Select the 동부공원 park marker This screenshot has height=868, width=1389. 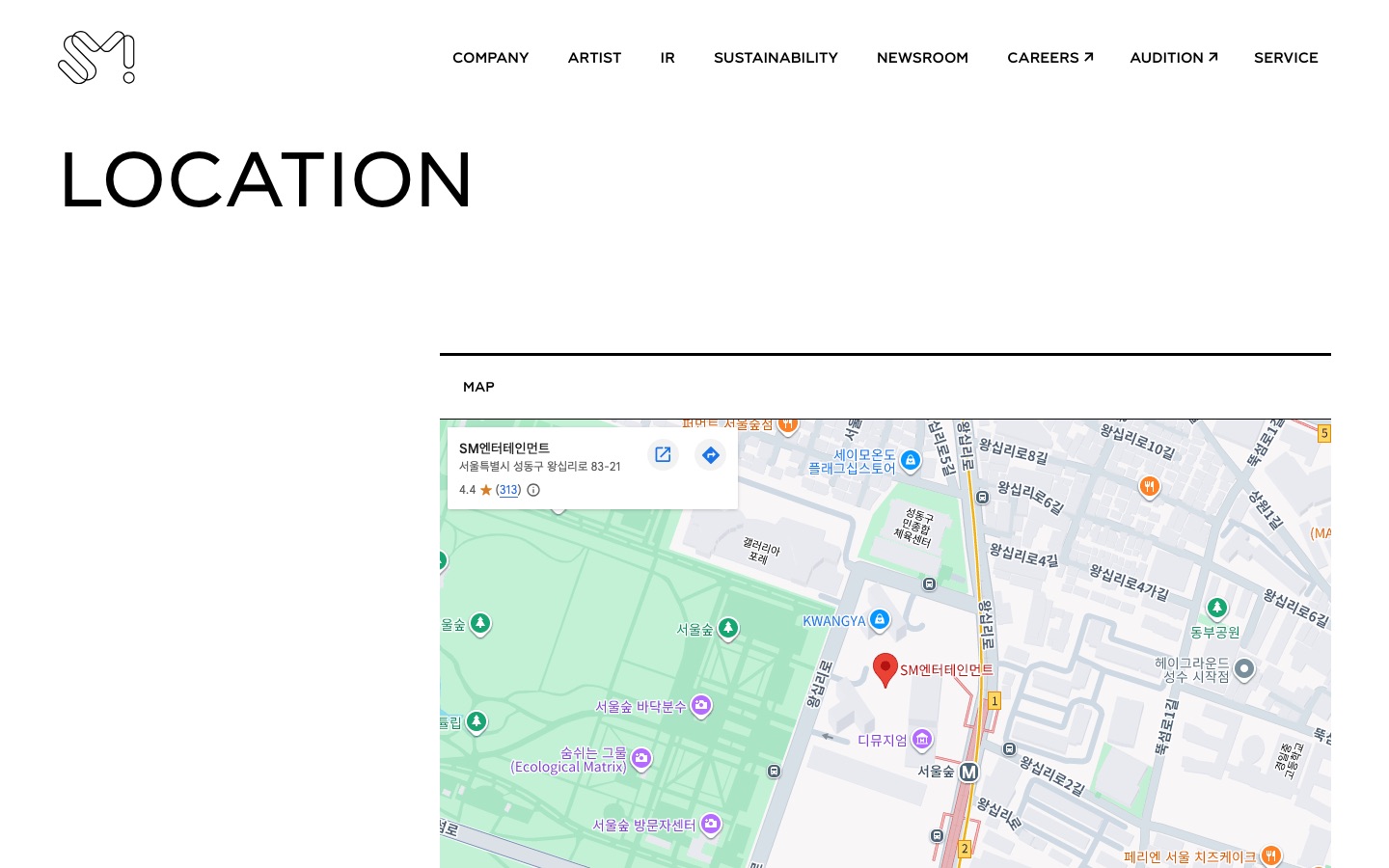tap(1217, 608)
